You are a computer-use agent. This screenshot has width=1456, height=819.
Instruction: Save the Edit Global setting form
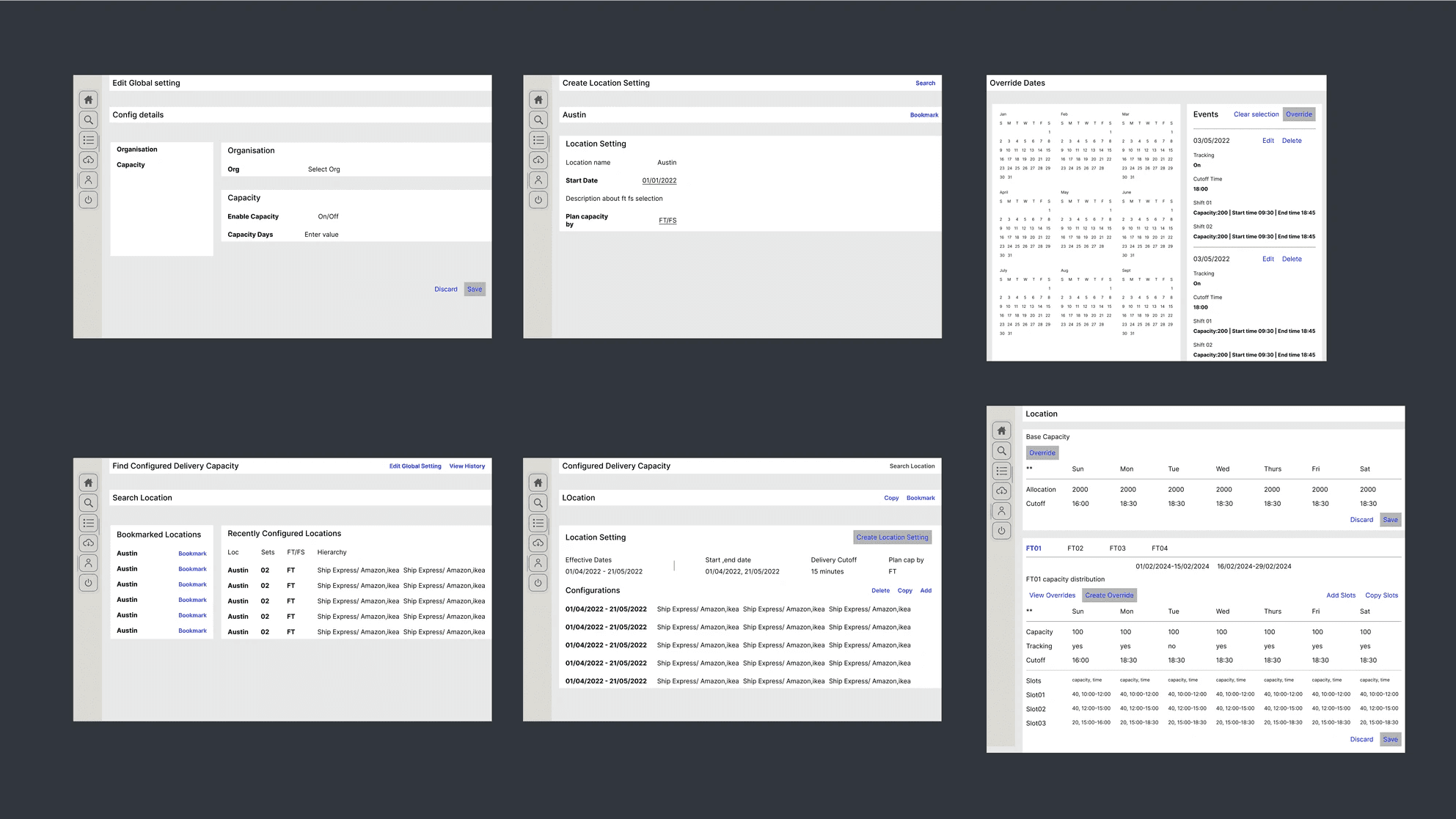pos(475,290)
